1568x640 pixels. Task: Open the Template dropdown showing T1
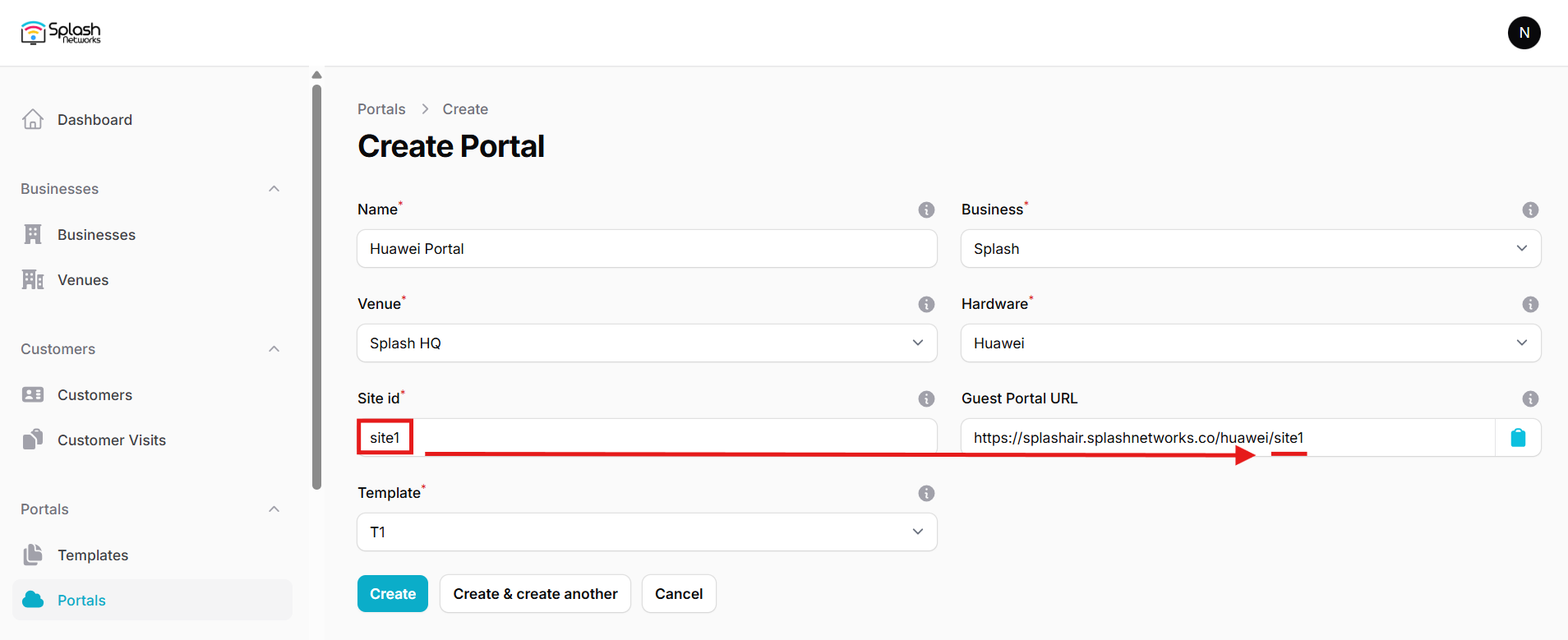pyautogui.click(x=647, y=532)
